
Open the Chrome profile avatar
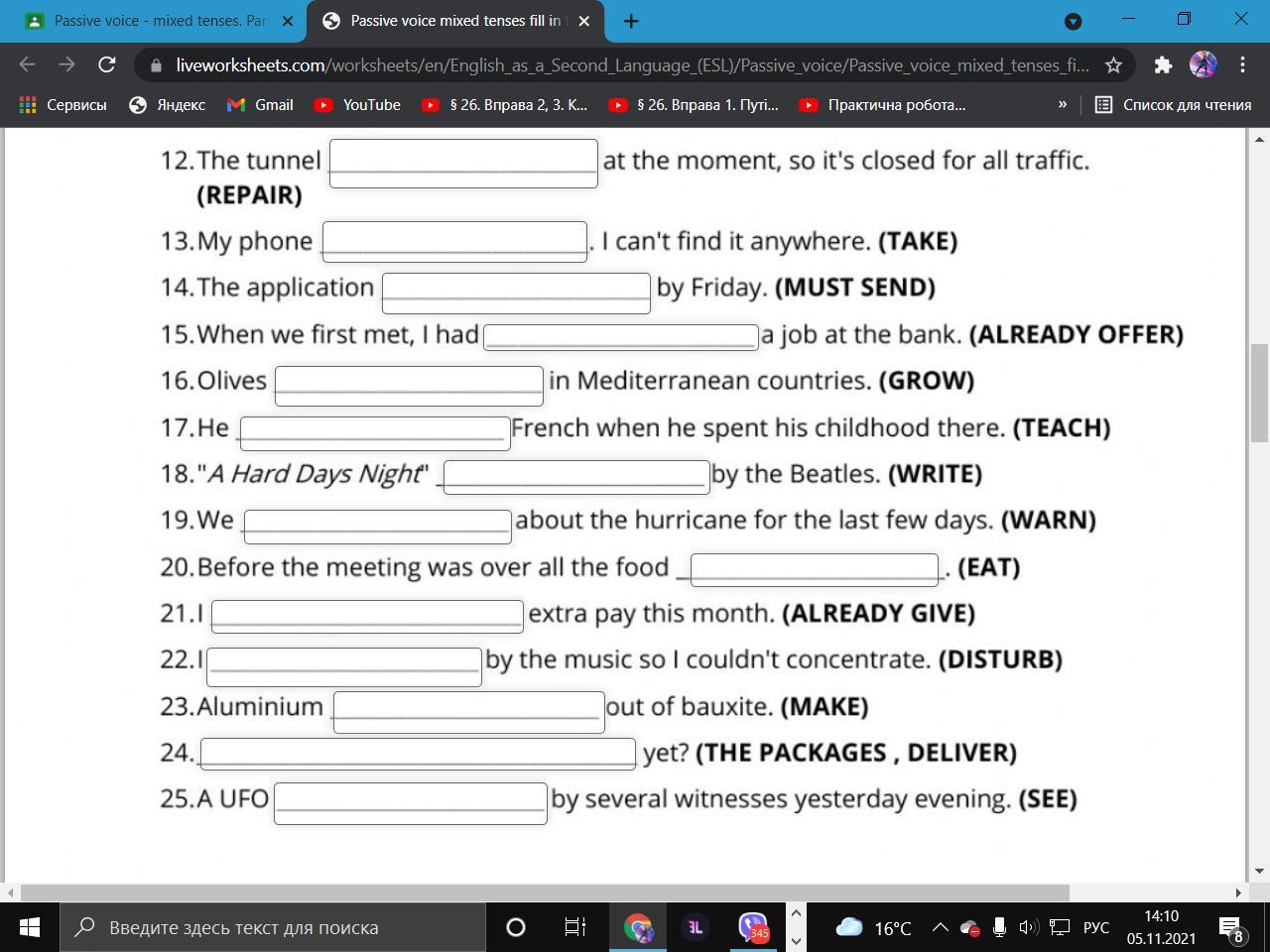click(x=1203, y=64)
